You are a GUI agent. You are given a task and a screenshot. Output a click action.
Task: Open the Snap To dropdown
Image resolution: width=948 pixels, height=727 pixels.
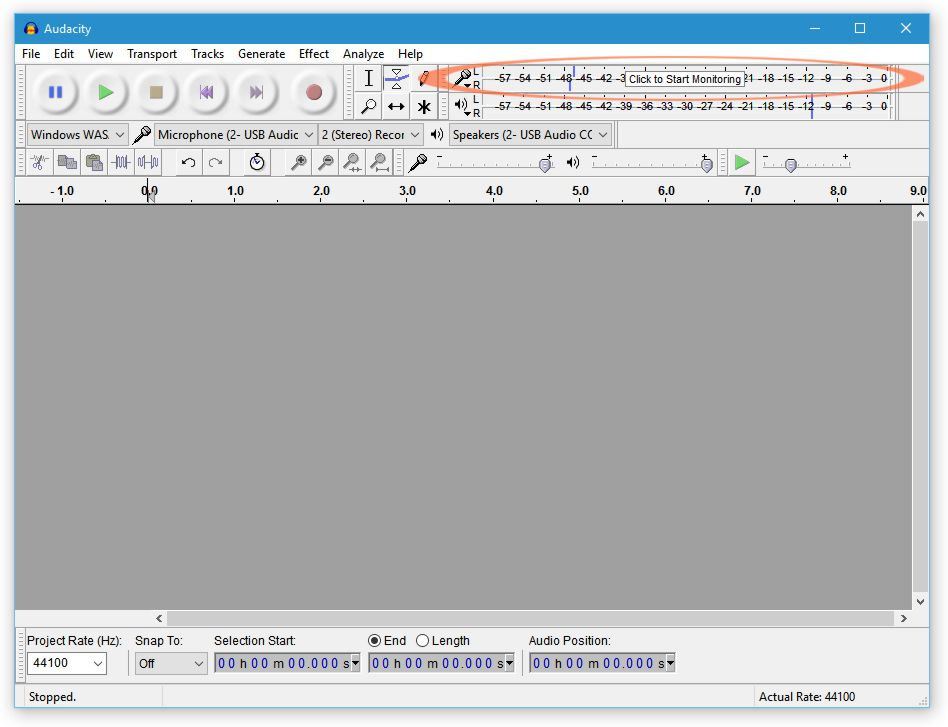click(171, 663)
